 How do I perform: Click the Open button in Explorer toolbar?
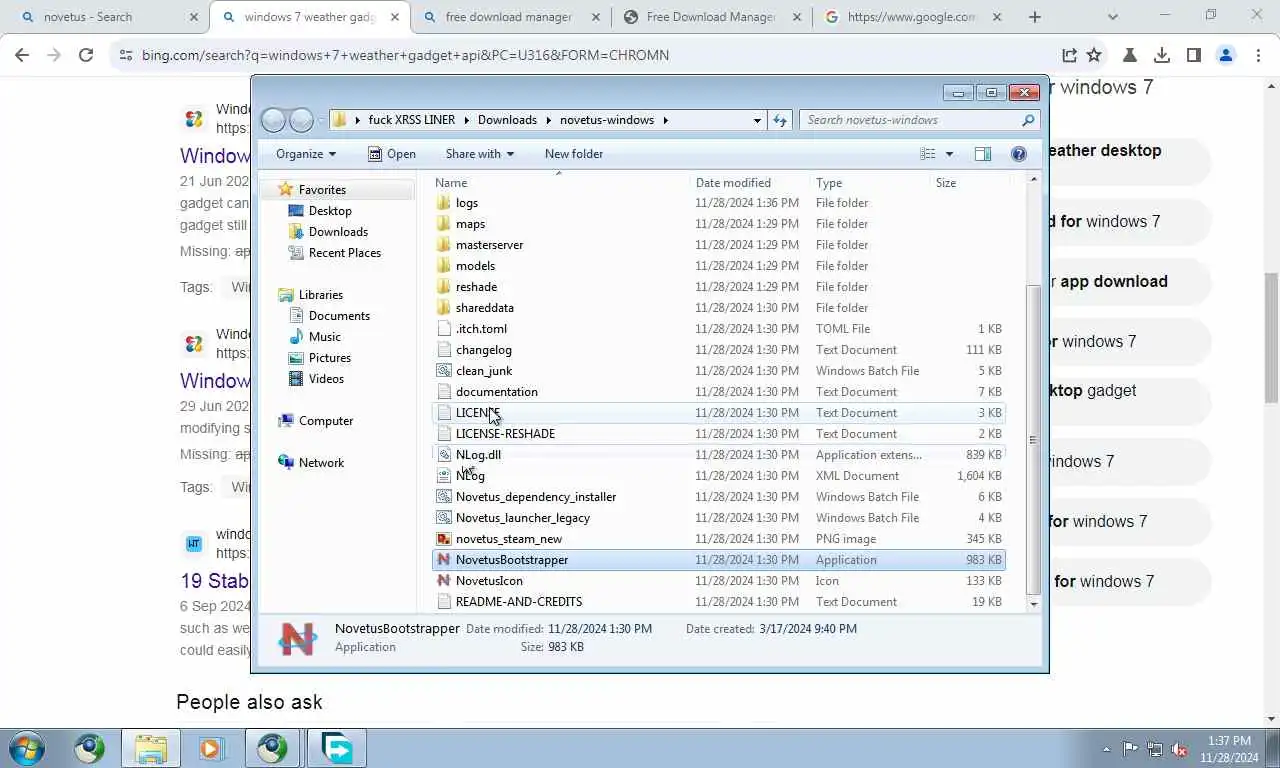(x=391, y=154)
